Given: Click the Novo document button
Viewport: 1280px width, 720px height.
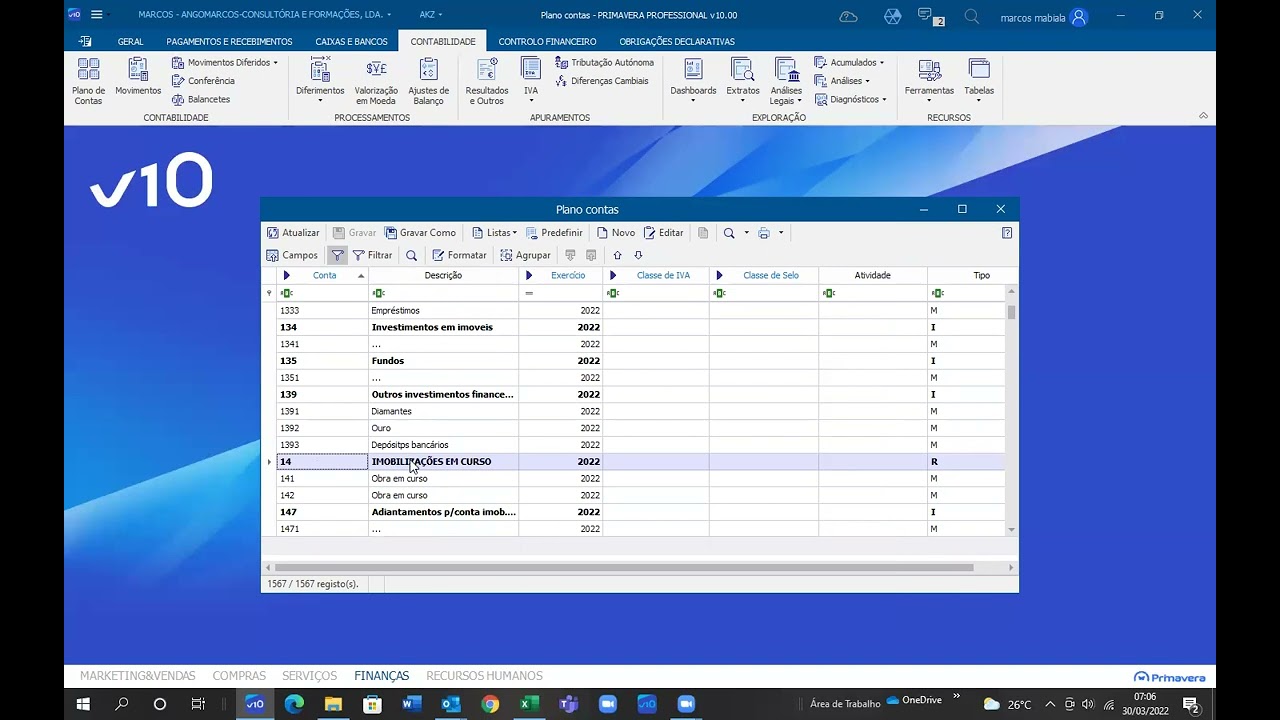Looking at the screenshot, I should click(x=616, y=233).
